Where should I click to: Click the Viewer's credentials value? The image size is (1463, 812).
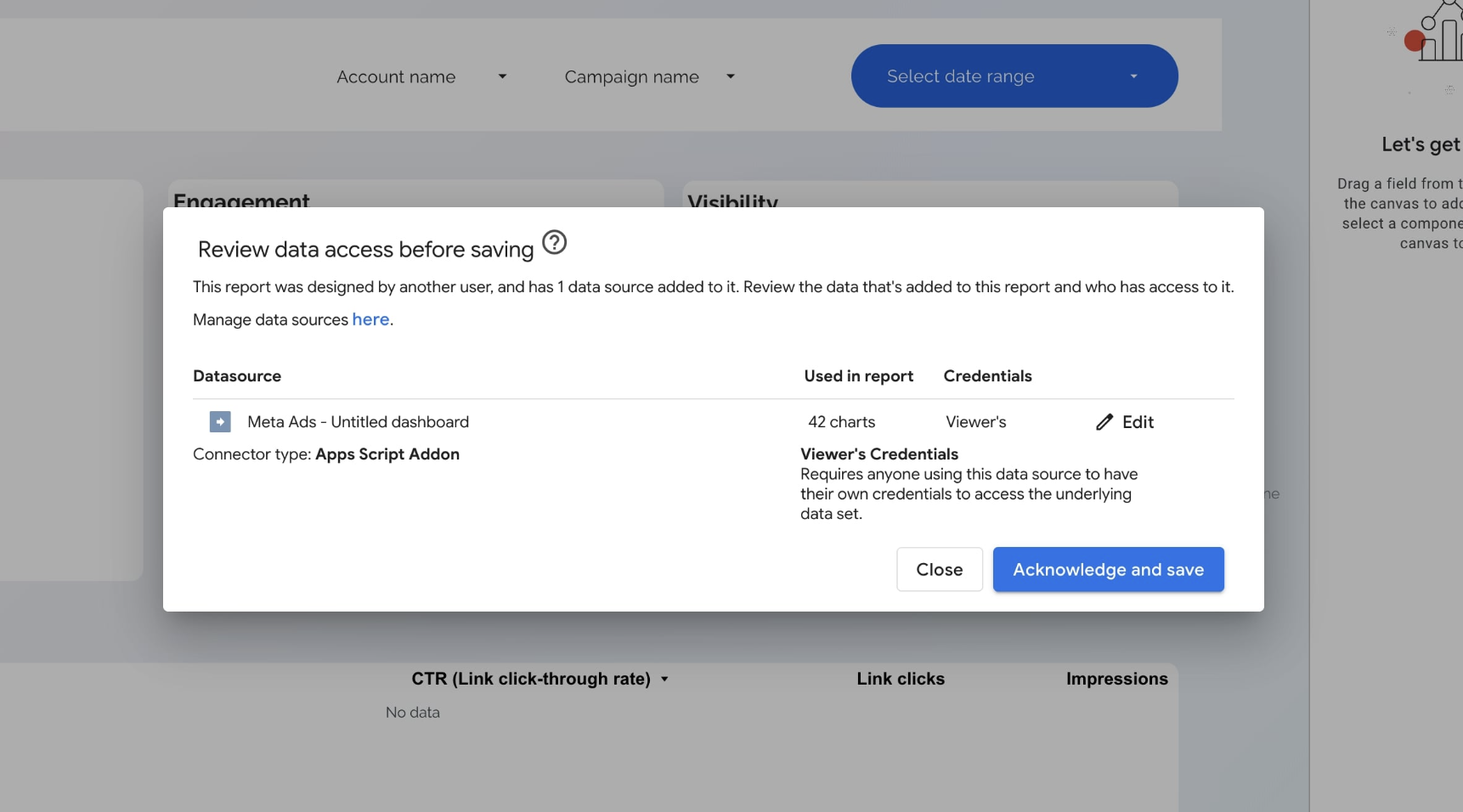(975, 422)
